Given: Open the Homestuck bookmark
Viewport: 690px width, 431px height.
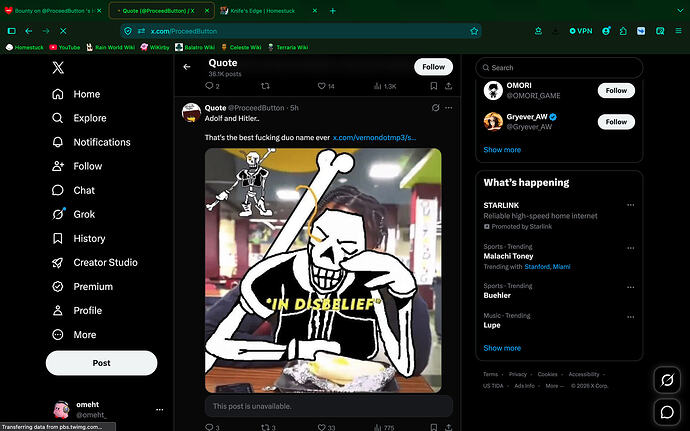Looking at the screenshot, I should tap(25, 47).
